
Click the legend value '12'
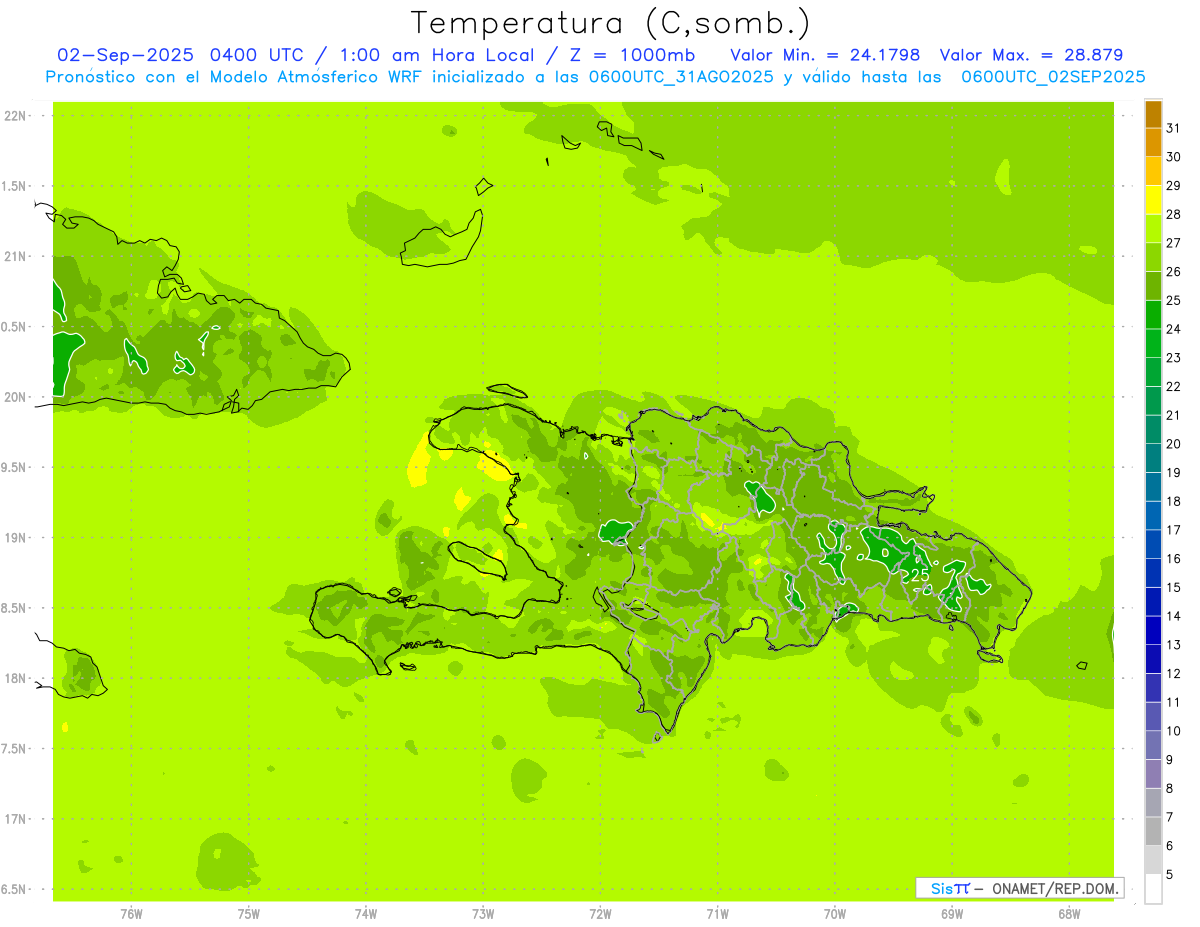pos(1174,674)
